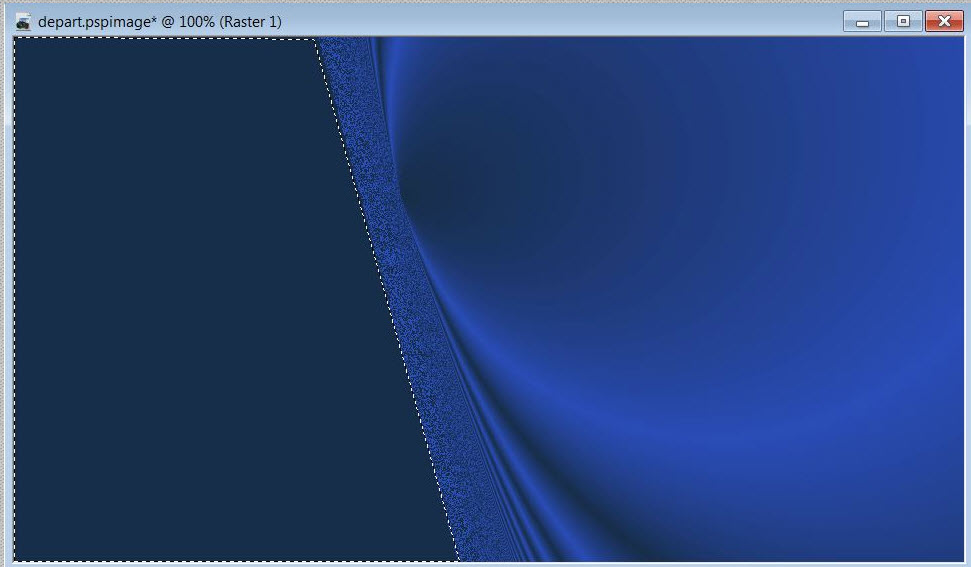Maximize the depart.pspimage window
Image resolution: width=971 pixels, height=567 pixels.
pyautogui.click(x=903, y=21)
